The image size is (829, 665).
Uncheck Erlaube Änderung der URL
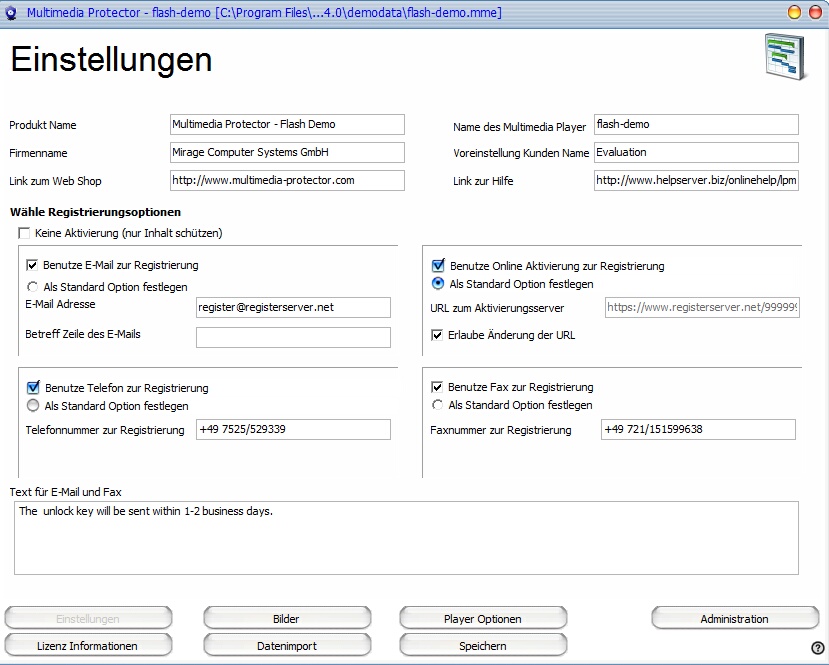tap(437, 335)
